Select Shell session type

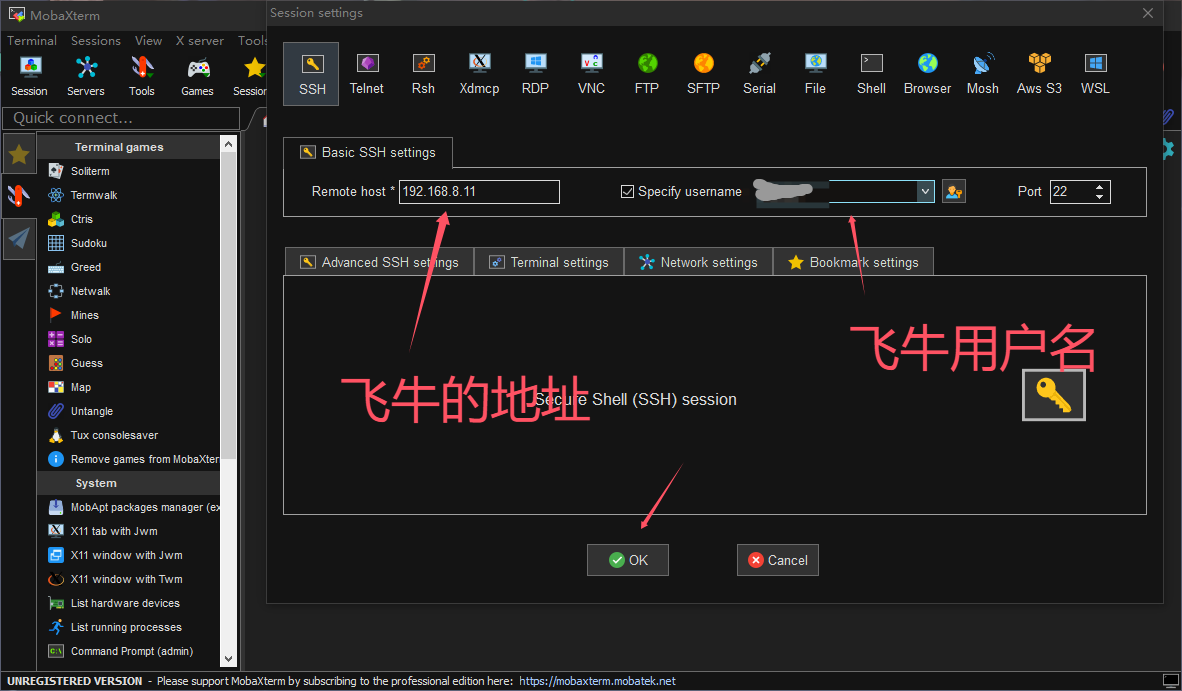click(871, 74)
